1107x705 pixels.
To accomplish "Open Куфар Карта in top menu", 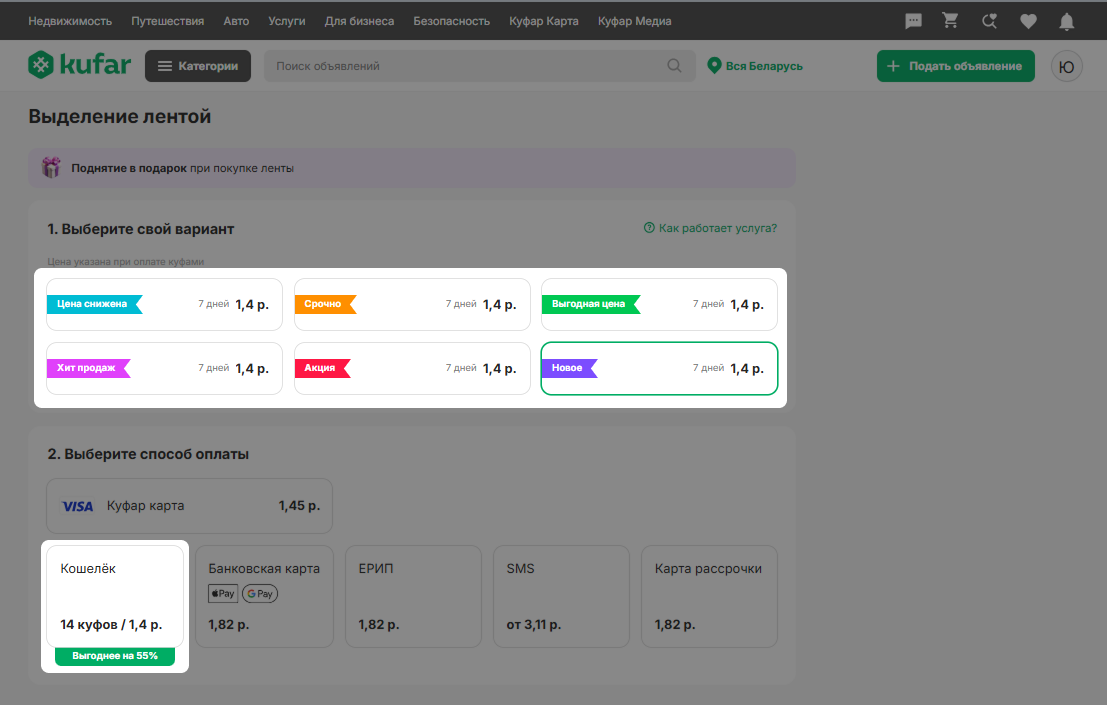I will (x=544, y=21).
